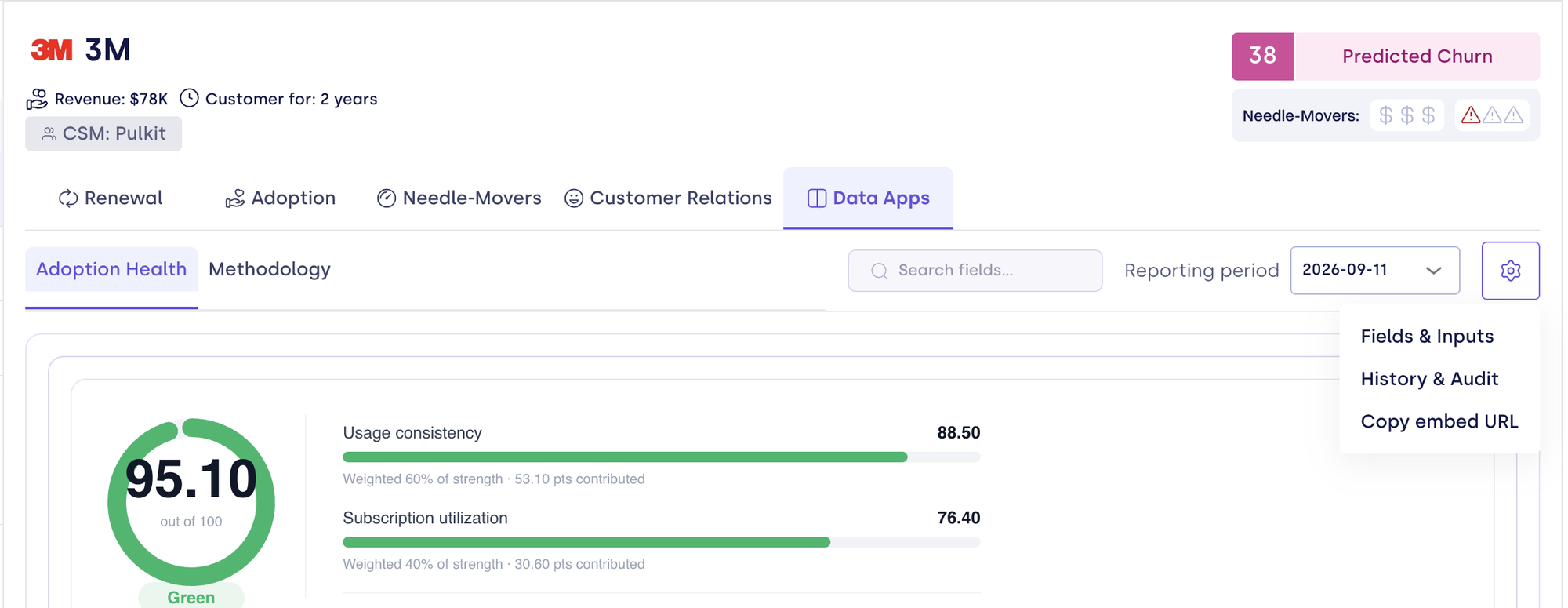Click the "Customer for: 2 years" text

[x=291, y=99]
